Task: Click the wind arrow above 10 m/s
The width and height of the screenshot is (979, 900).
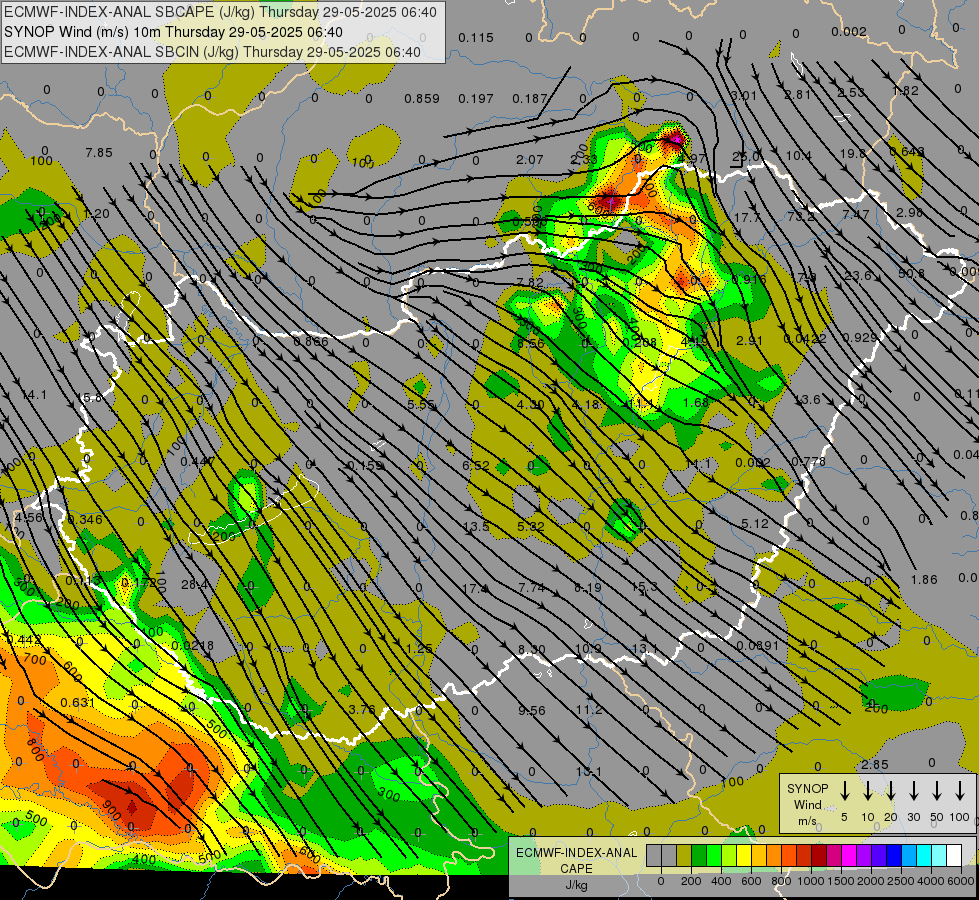Action: coord(867,791)
